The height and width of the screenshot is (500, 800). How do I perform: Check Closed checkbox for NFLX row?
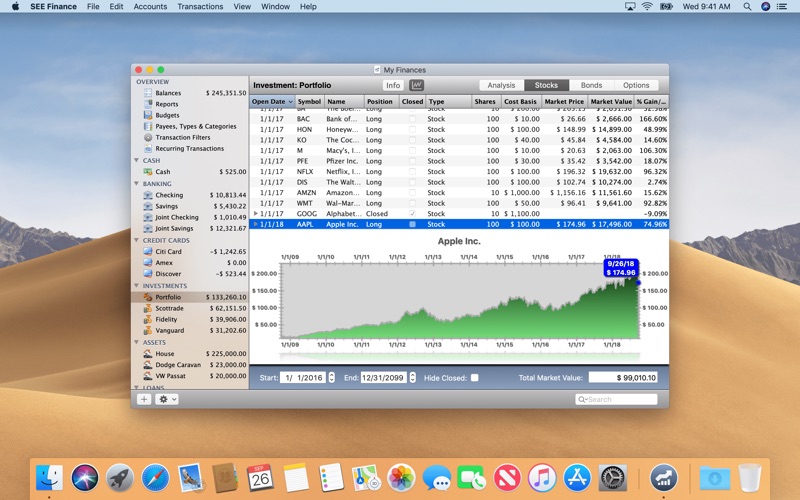412,171
